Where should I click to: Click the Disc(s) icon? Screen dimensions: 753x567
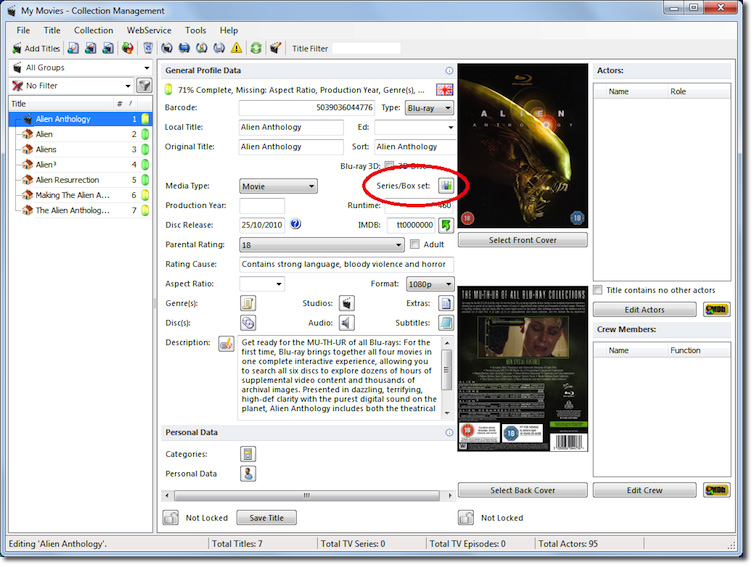tap(247, 322)
